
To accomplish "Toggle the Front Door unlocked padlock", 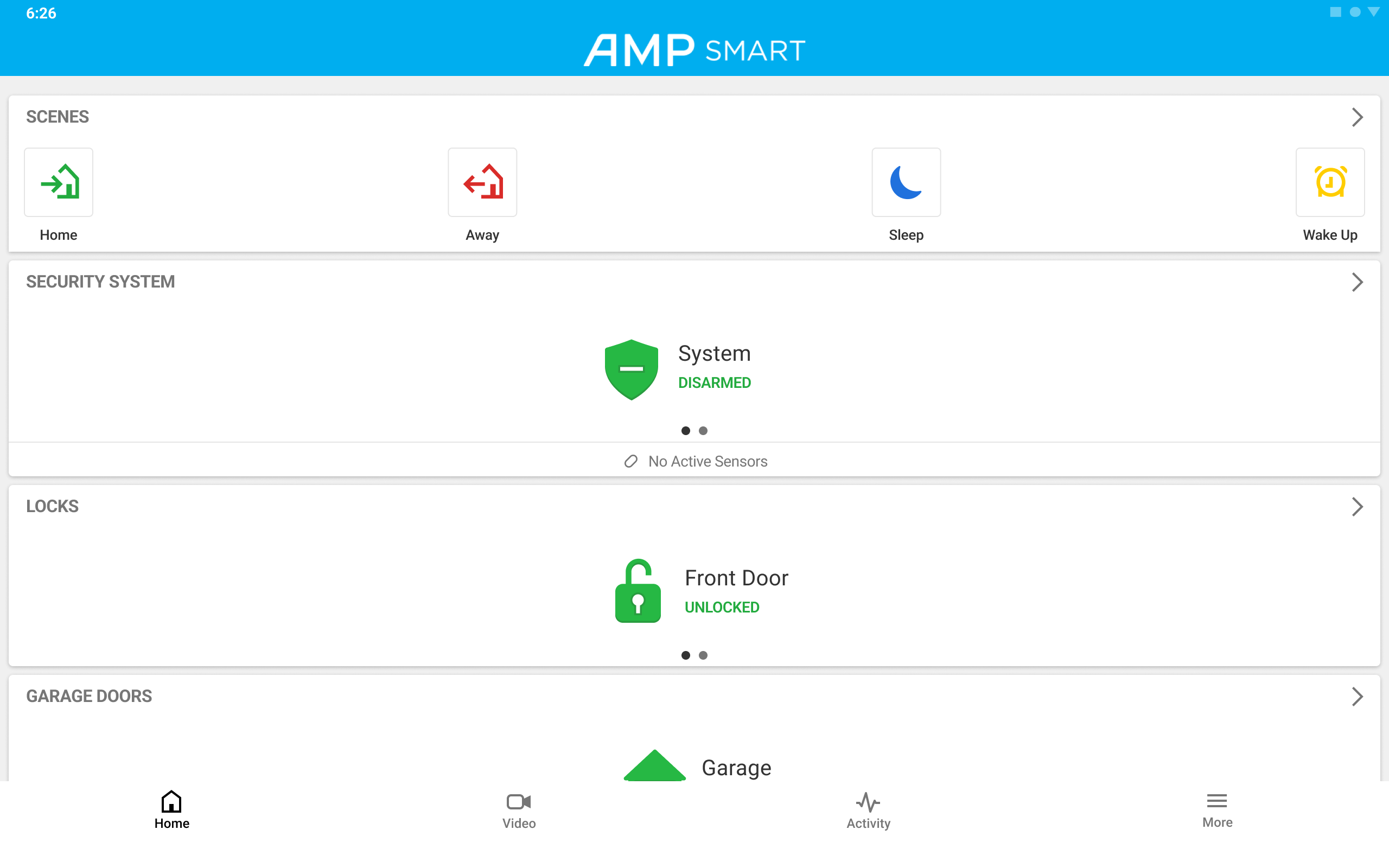I will (x=638, y=591).
